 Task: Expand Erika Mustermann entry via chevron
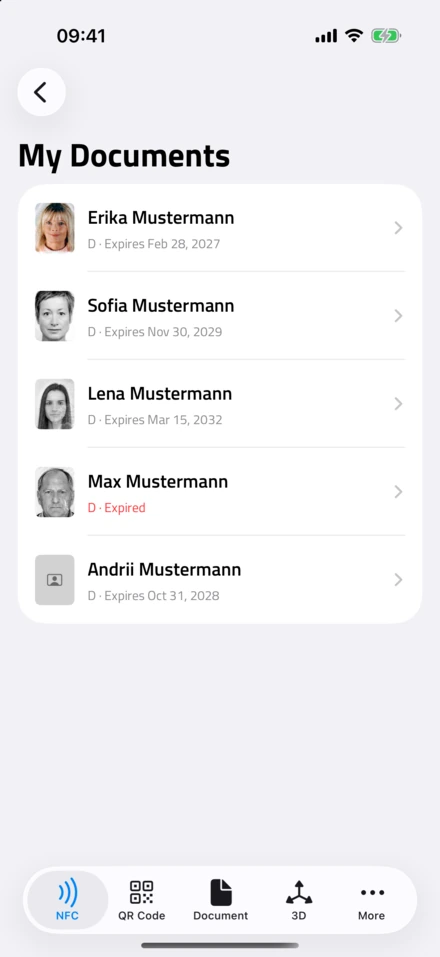398,228
